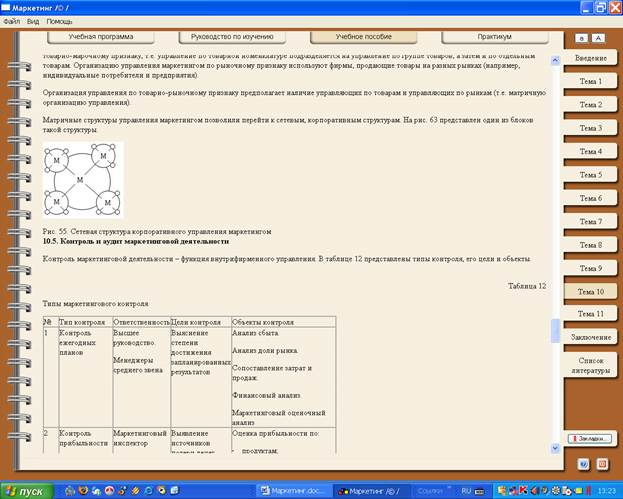This screenshot has height=499, width=623.
Task: Select the highlighted Тема 10 chapter
Action: (591, 292)
